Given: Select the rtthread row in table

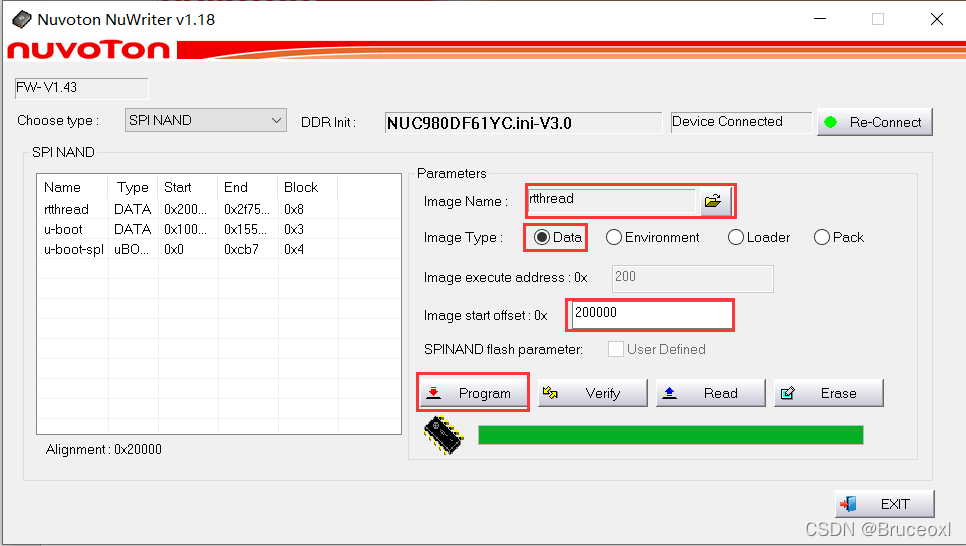Looking at the screenshot, I should click(219, 209).
